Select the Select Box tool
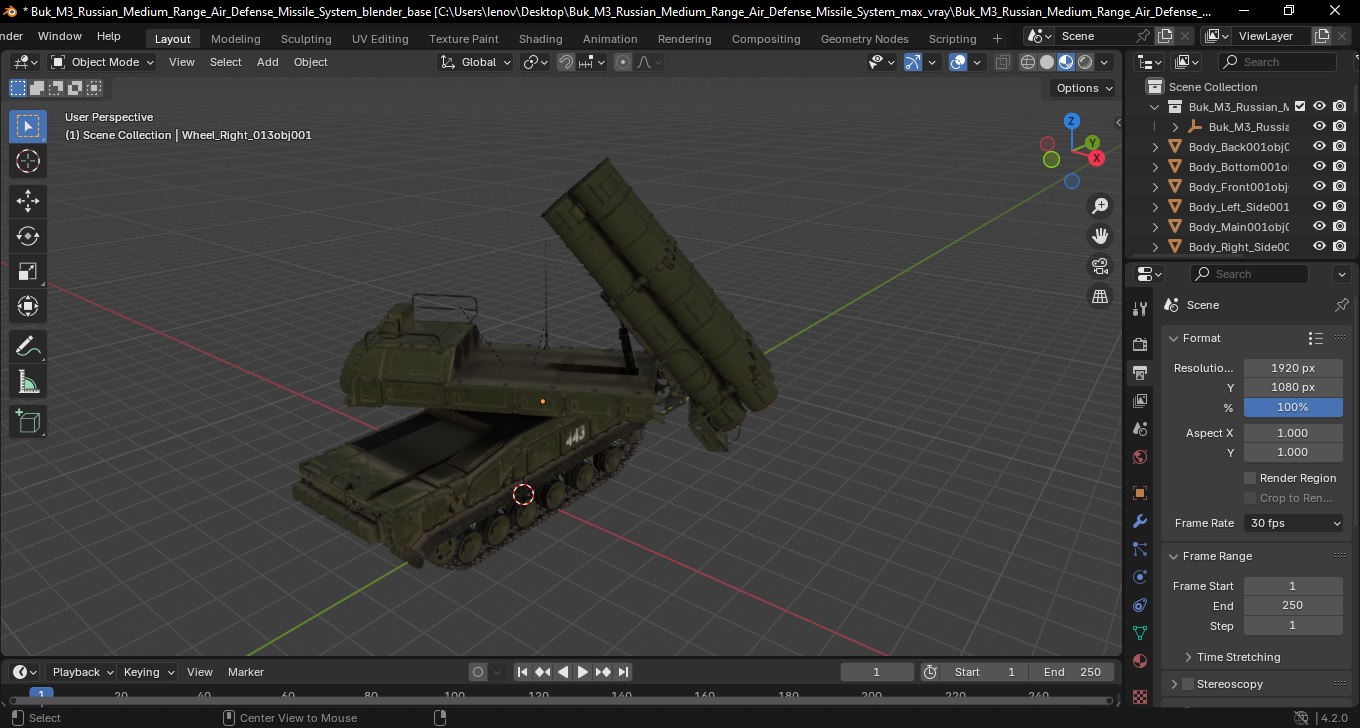1360x728 pixels. [28, 126]
